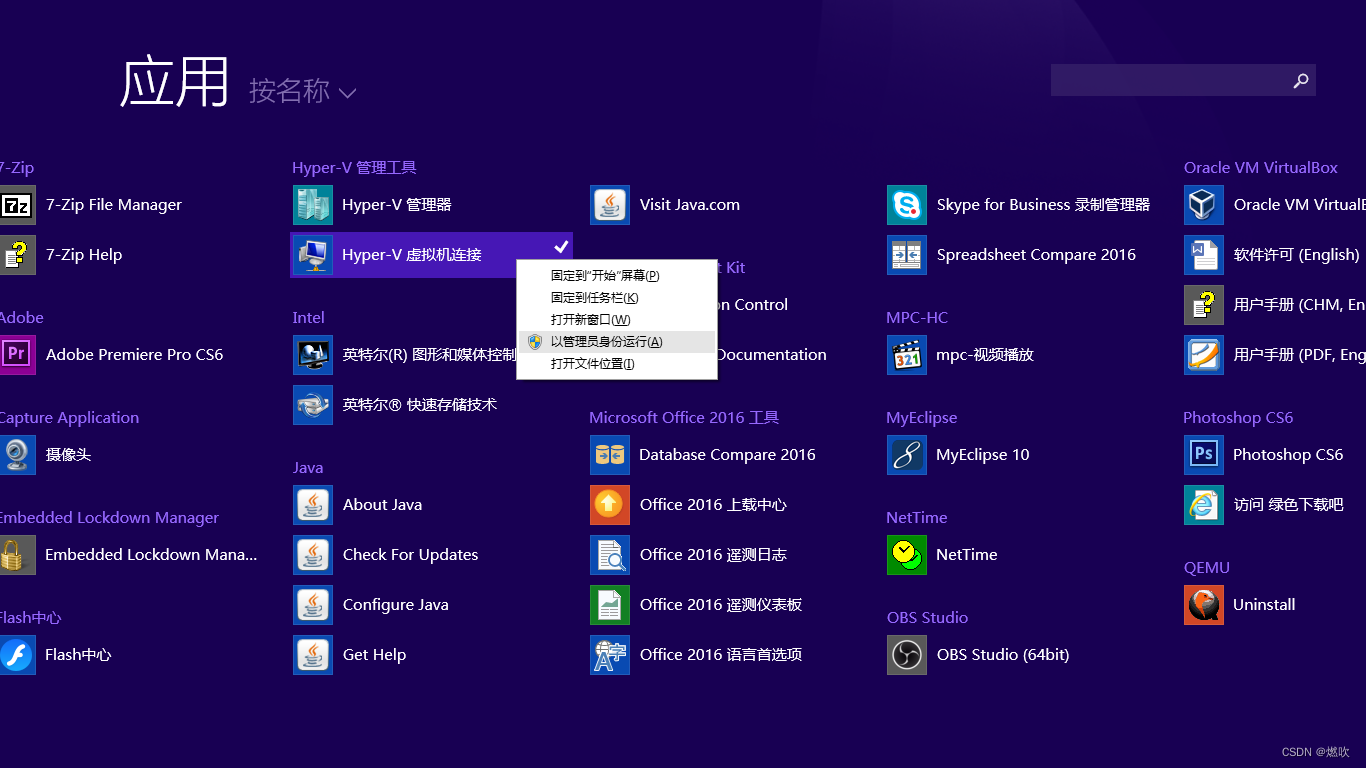Select 固定到"开始"屏幕 in context menu
This screenshot has width=1366, height=768.
coord(617,275)
